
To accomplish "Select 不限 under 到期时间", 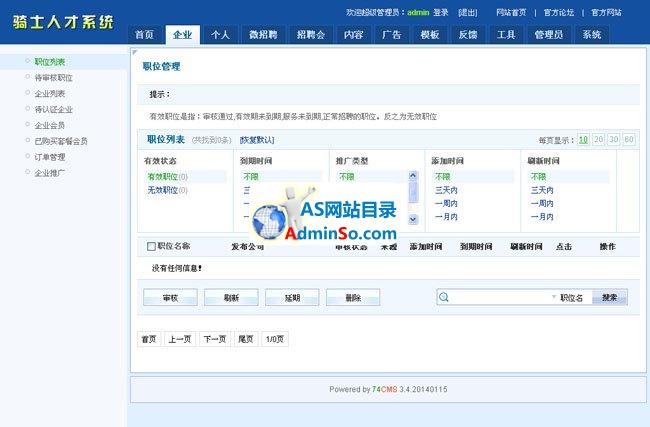I will 251,177.
